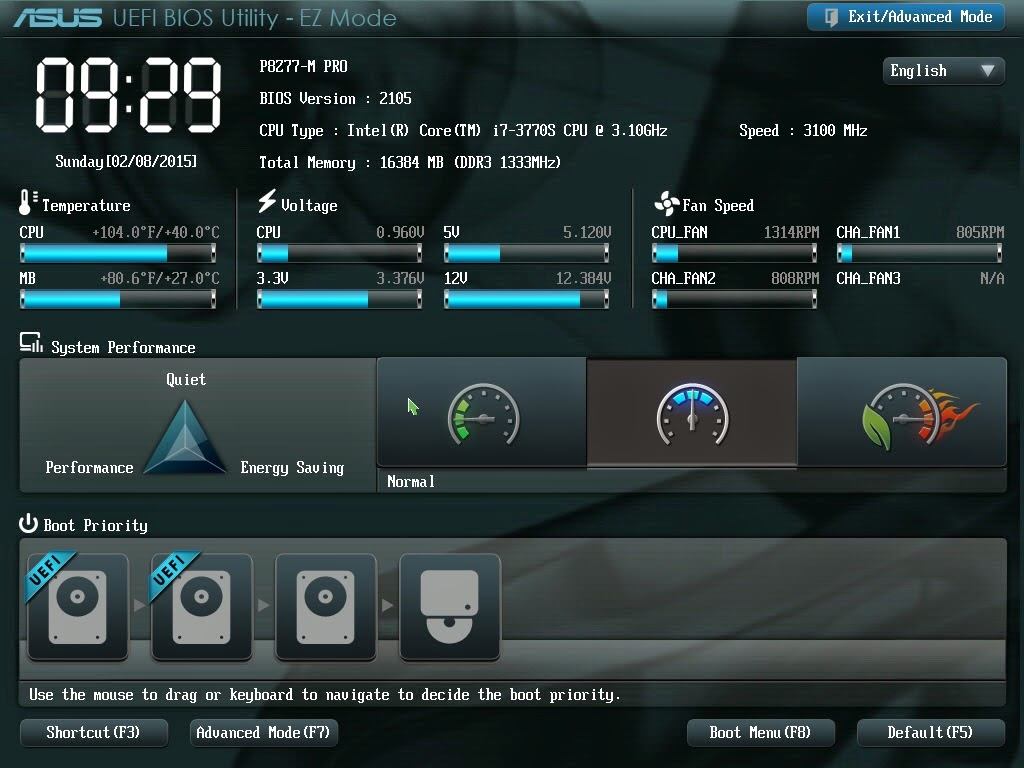Open the English language dropdown

pyautogui.click(x=941, y=71)
